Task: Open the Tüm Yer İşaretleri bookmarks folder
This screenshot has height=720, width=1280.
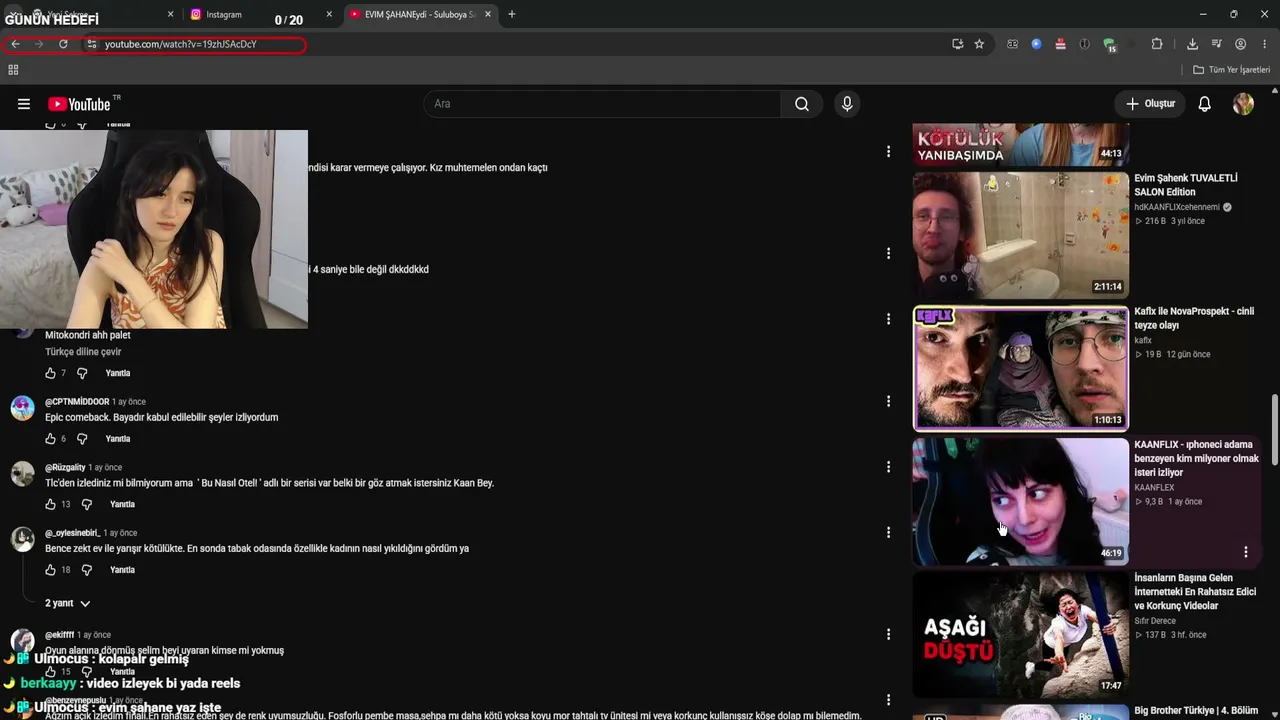Action: tap(1231, 70)
